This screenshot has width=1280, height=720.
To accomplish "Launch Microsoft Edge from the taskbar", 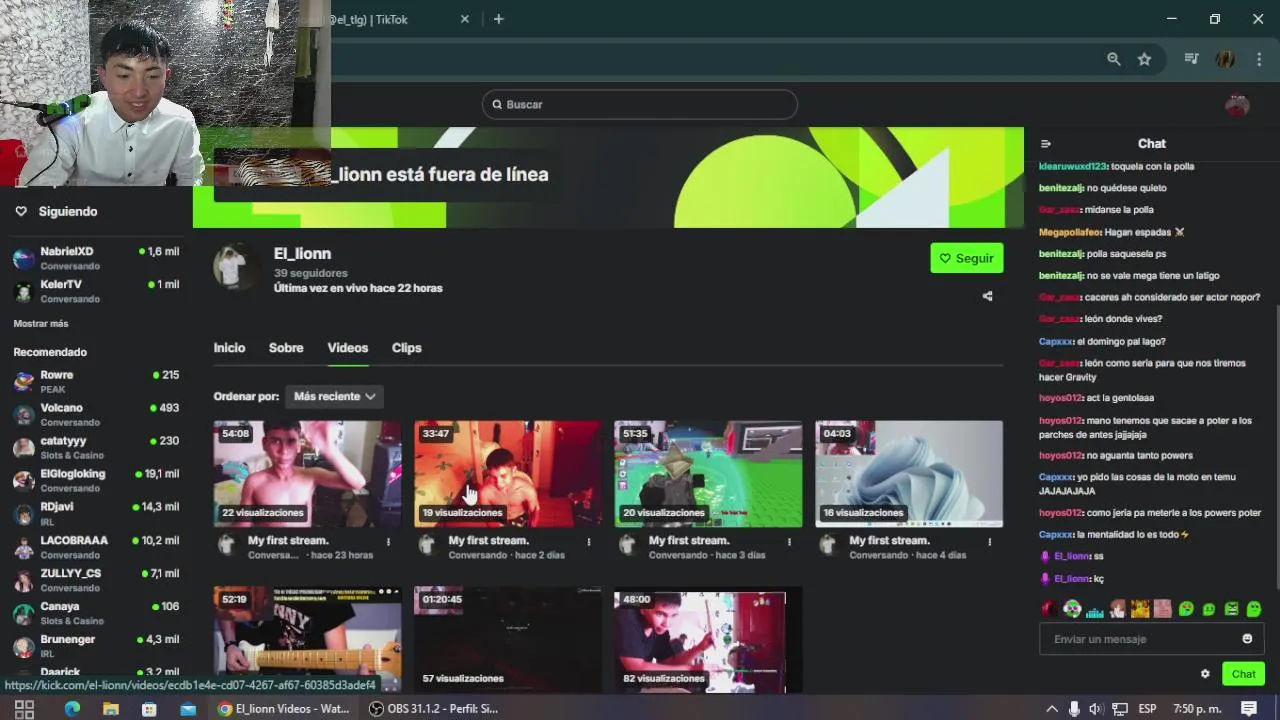I will pos(72,709).
